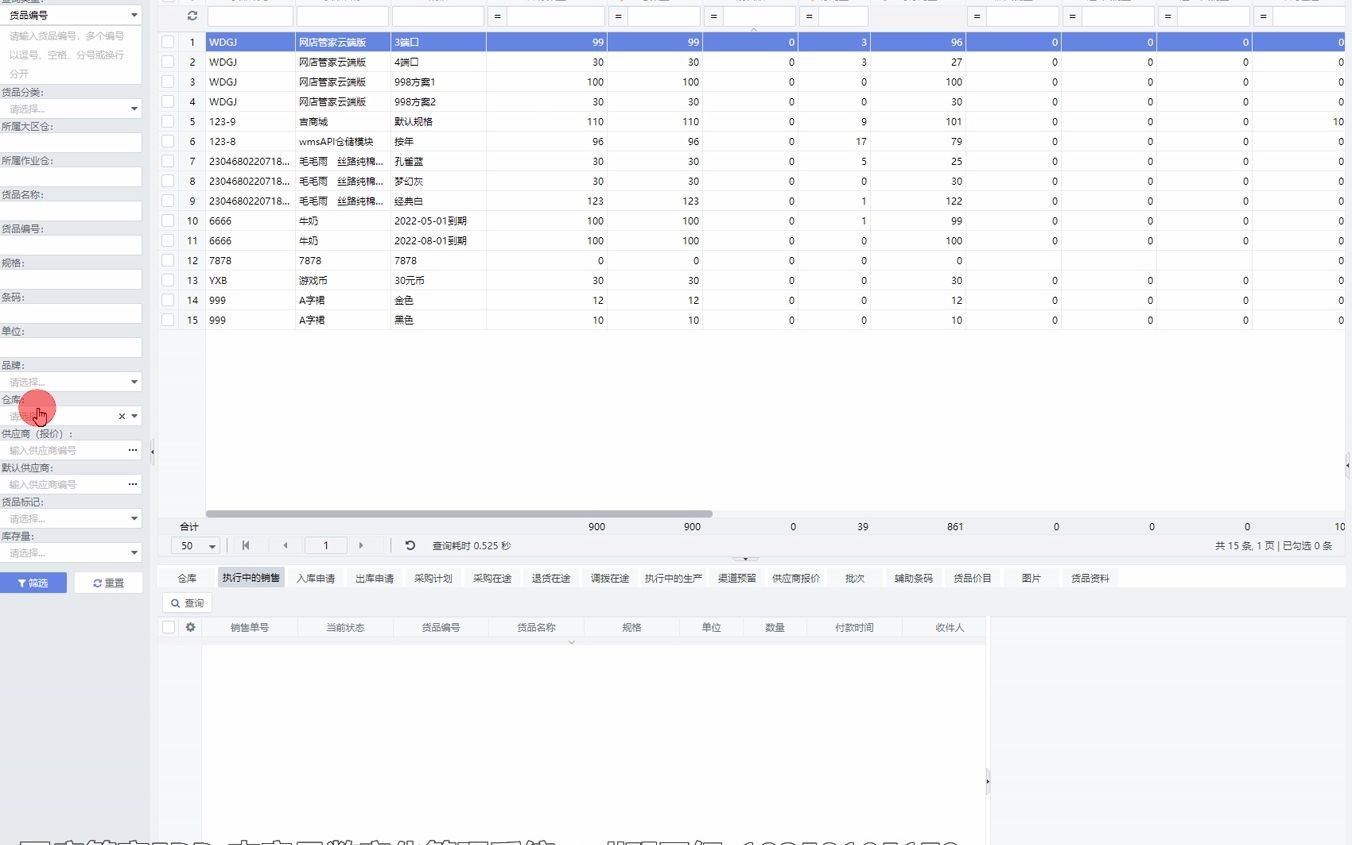Open the 货品编号 query type dropdown

(71, 15)
